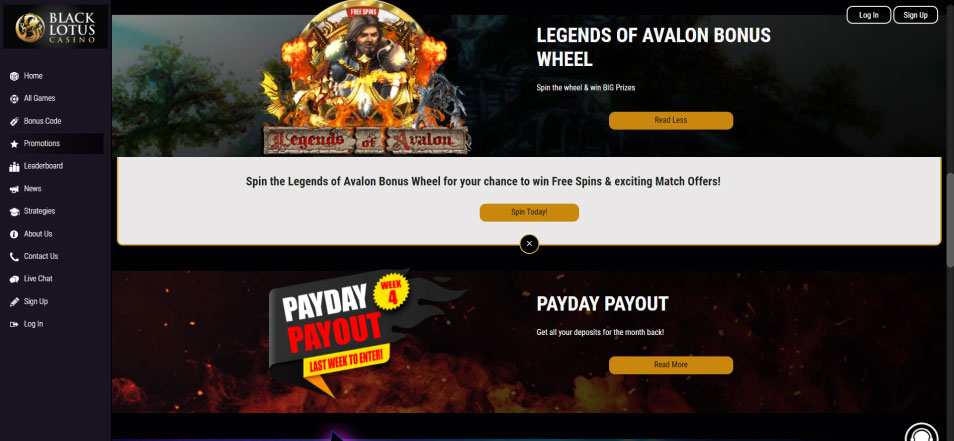Click the All Games chip icon
Image resolution: width=954 pixels, height=441 pixels.
(14, 99)
